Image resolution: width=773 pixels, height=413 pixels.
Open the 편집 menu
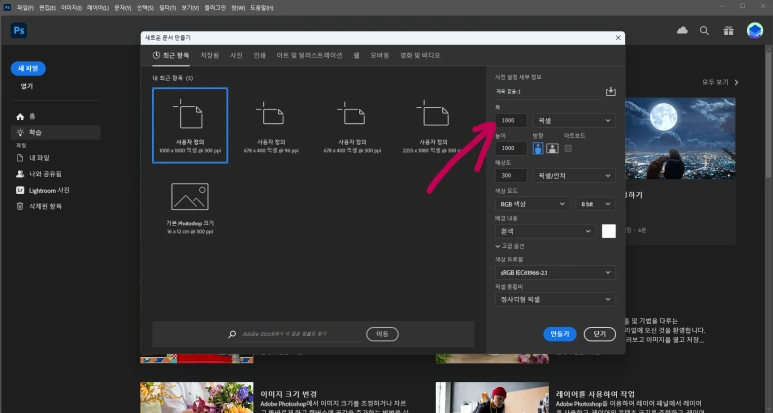tap(47, 8)
